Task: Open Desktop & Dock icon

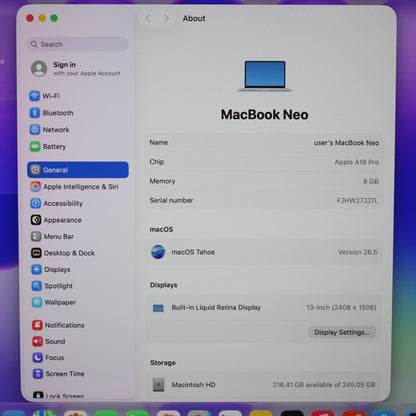Action: [36, 253]
